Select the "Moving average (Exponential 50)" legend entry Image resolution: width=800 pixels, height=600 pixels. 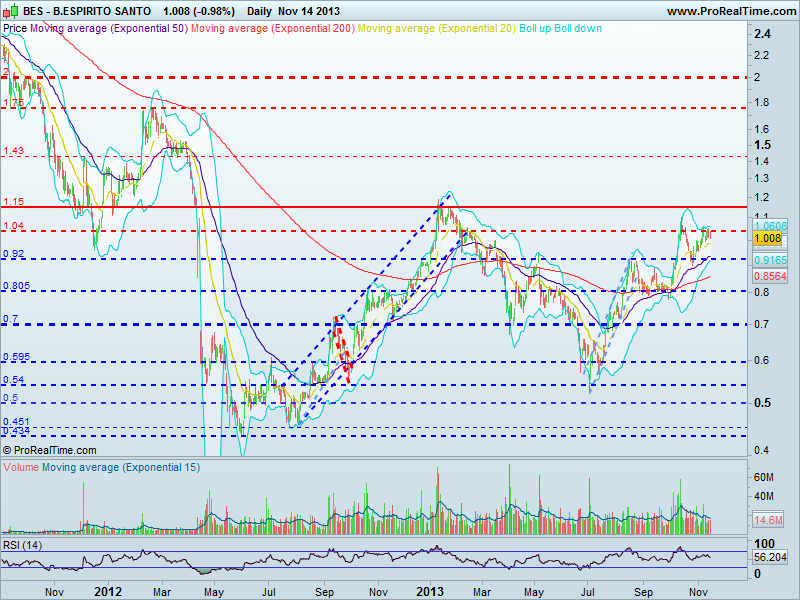(109, 28)
